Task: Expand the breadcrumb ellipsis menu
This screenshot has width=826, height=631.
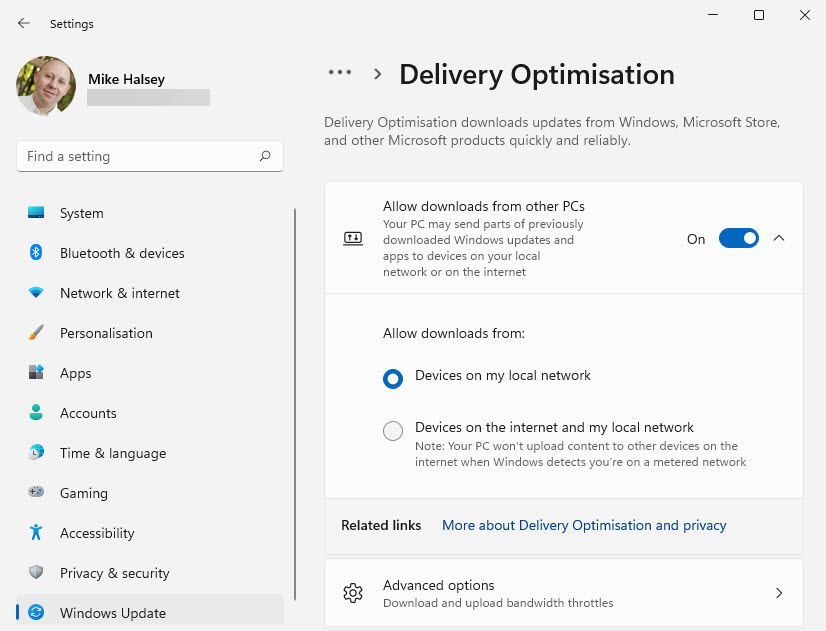Action: 340,73
